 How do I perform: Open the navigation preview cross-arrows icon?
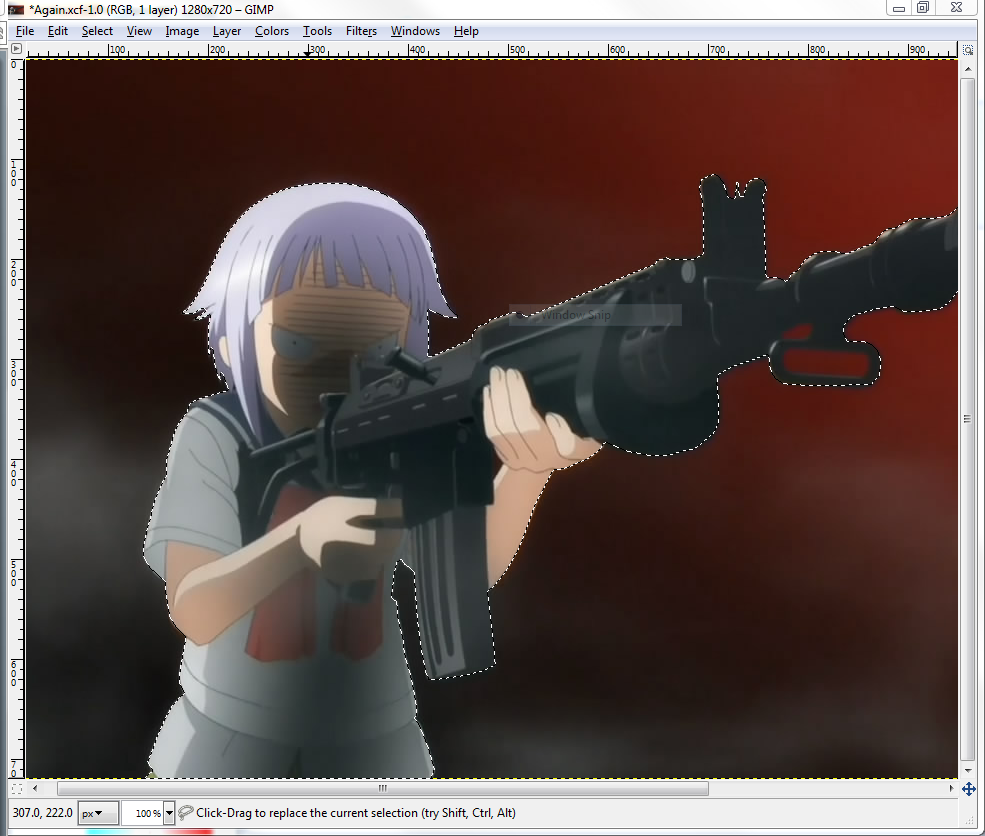pos(968,789)
